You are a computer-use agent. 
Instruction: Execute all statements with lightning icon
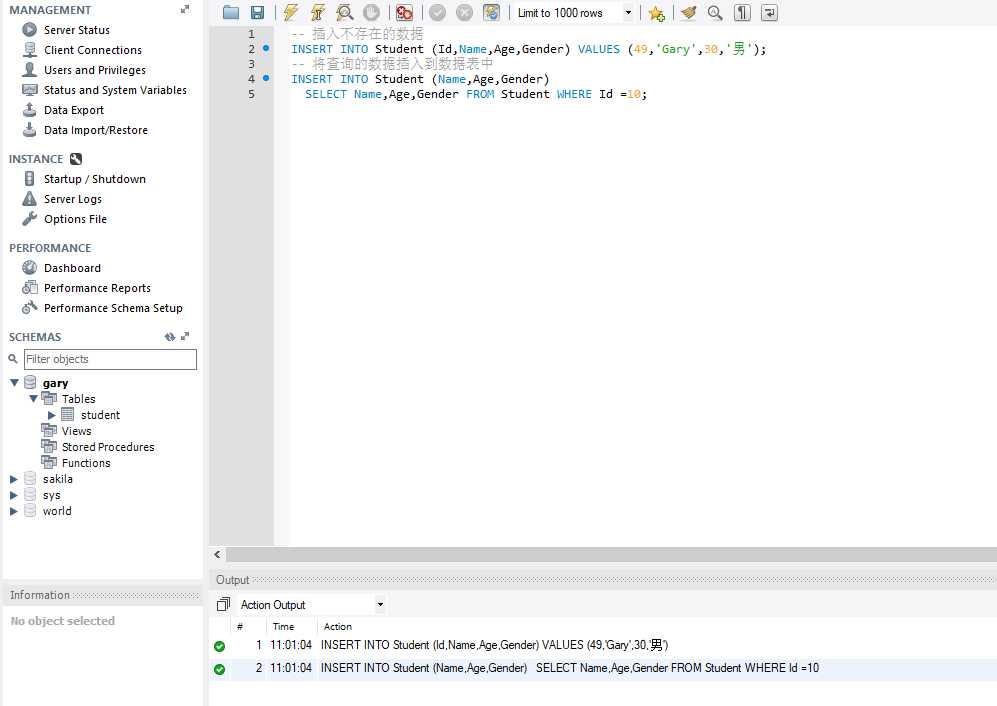291,13
